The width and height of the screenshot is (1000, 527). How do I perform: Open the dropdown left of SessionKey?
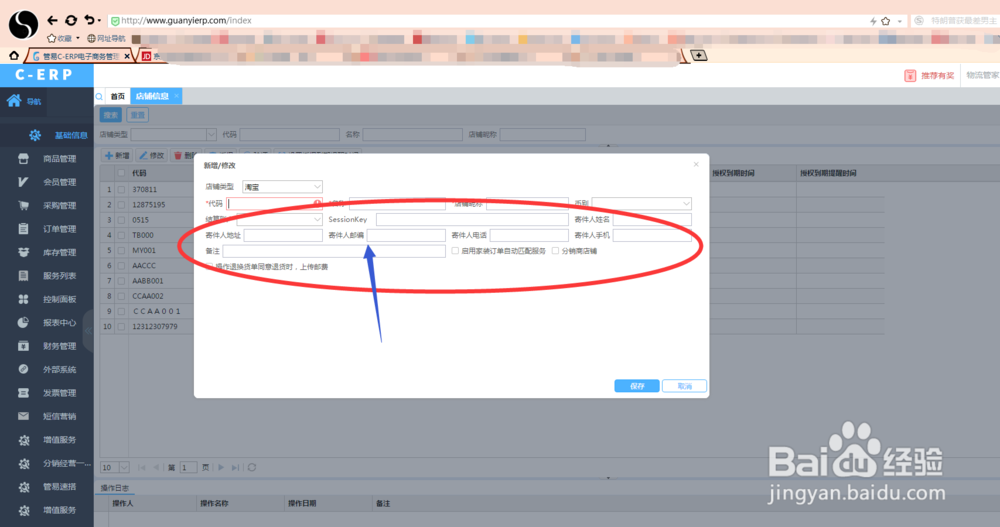(x=279, y=219)
